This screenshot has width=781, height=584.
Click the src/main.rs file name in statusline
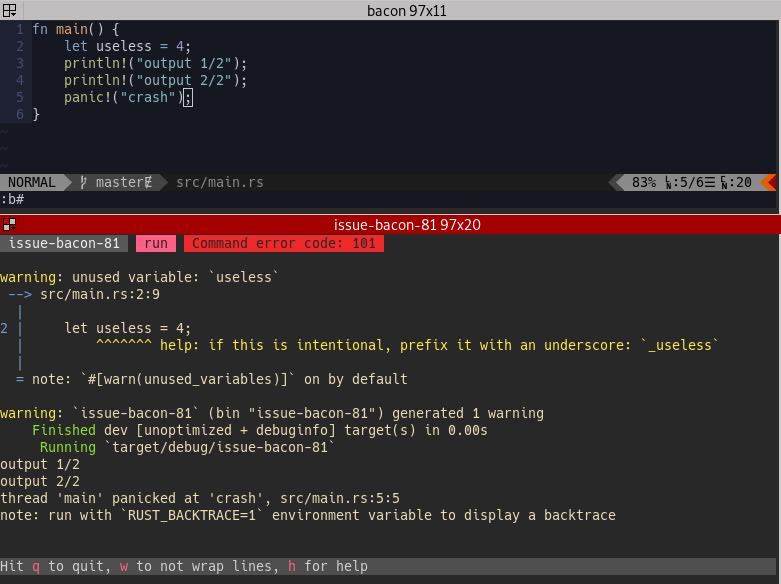[x=220, y=182]
